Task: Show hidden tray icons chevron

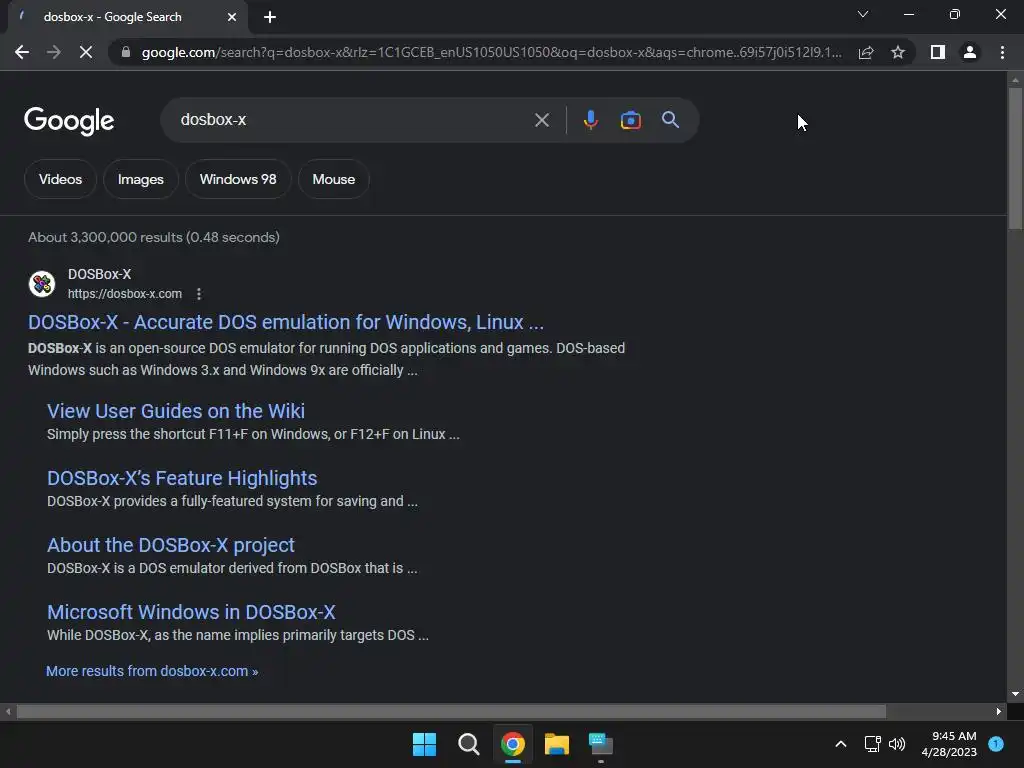Action: click(x=841, y=744)
